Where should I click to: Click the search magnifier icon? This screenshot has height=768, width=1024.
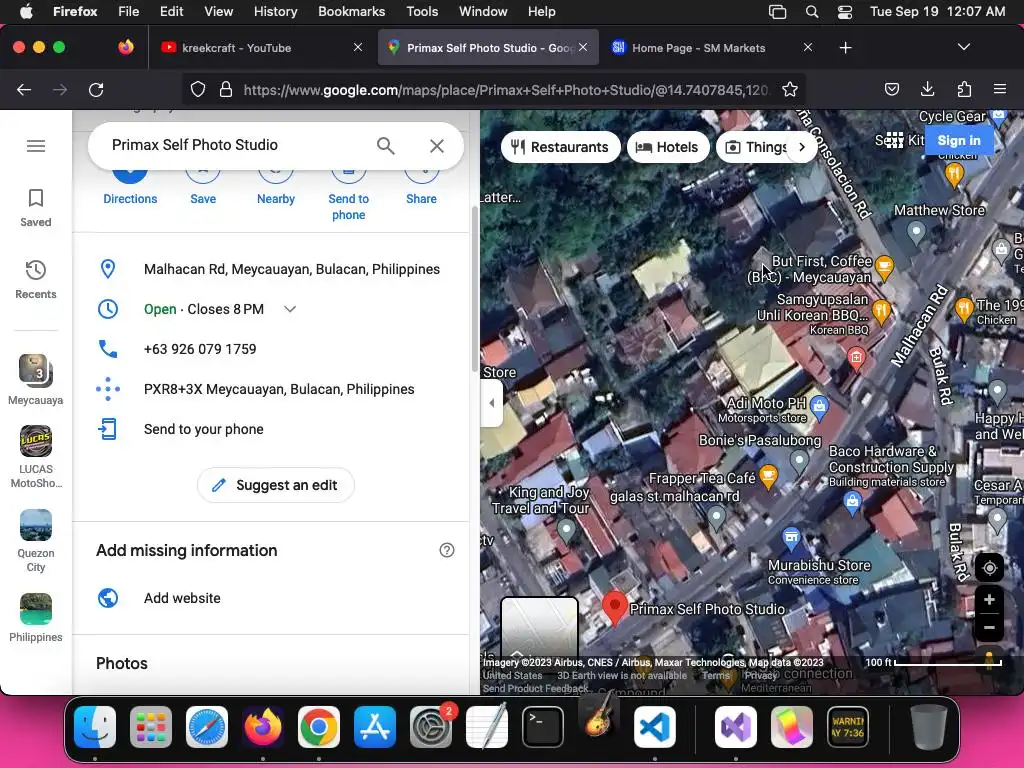(385, 146)
